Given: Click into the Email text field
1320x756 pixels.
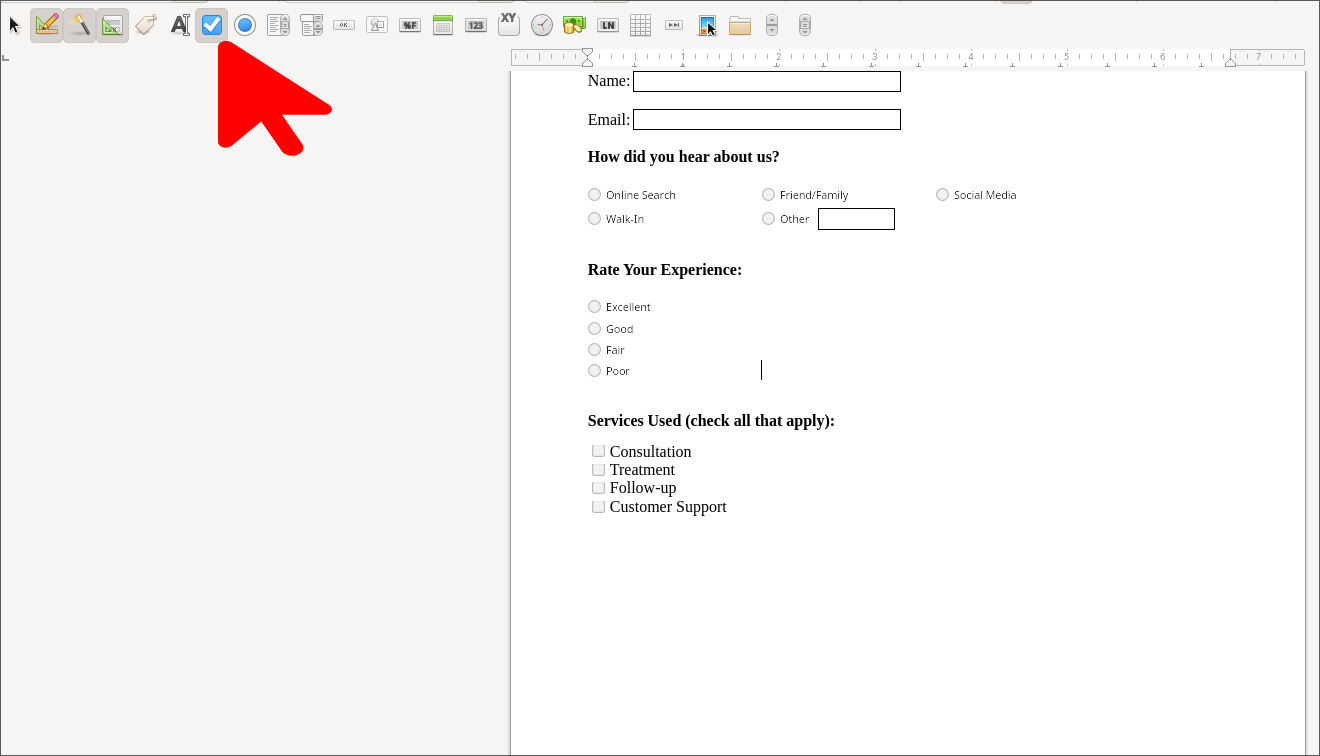Looking at the screenshot, I should pyautogui.click(x=767, y=120).
